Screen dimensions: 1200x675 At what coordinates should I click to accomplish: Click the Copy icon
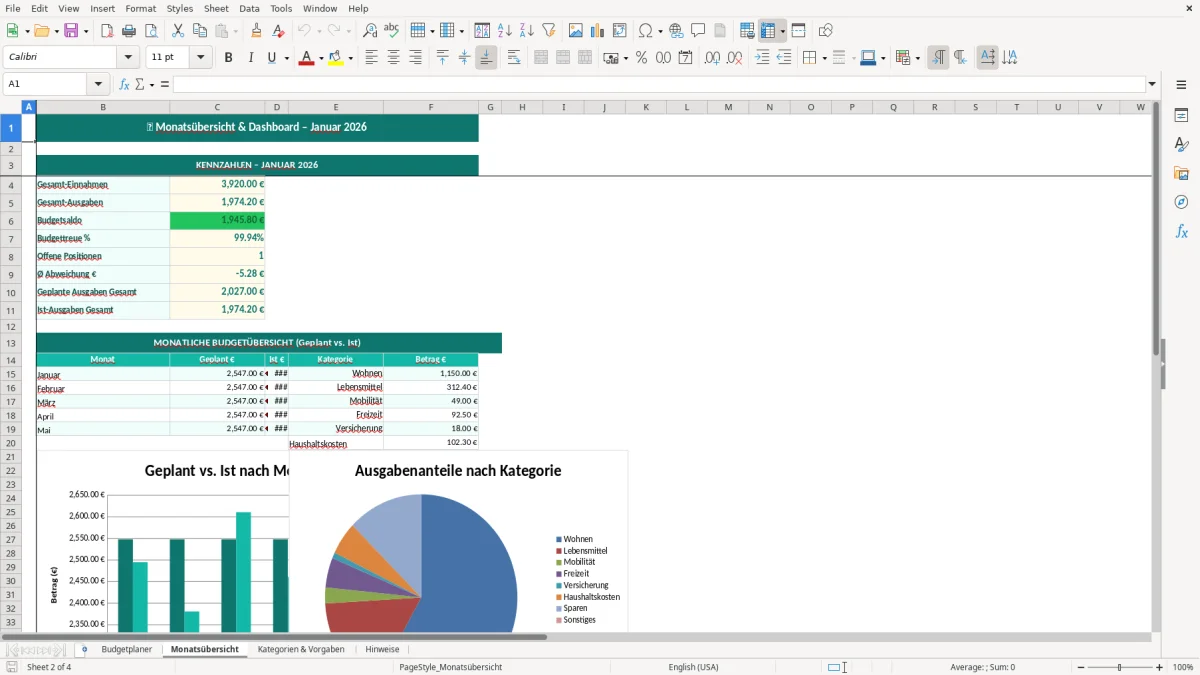click(200, 31)
